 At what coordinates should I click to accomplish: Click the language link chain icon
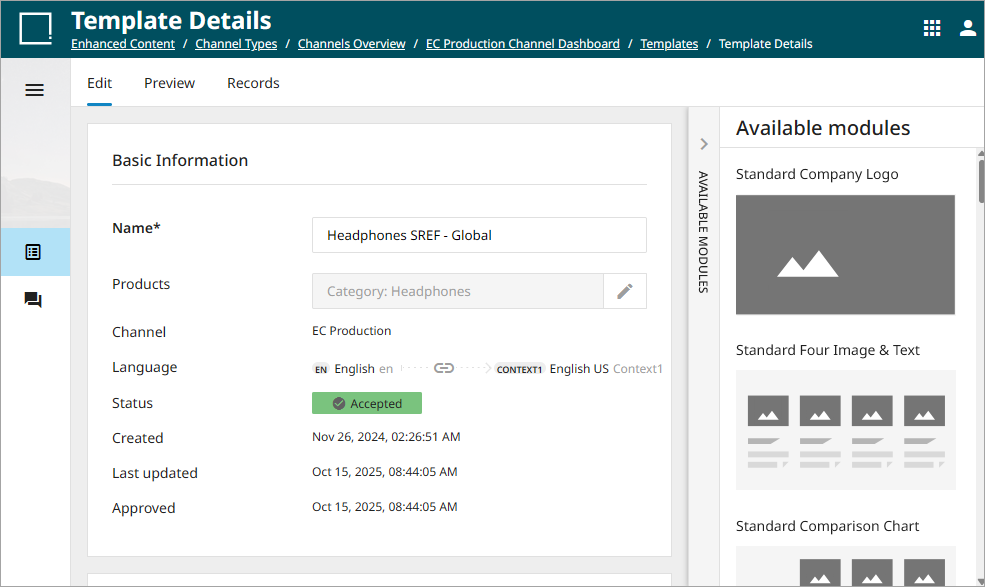[x=444, y=368]
